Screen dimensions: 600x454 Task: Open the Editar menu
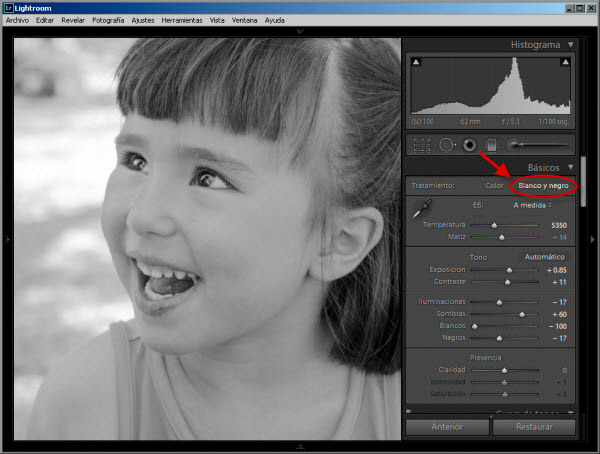45,20
